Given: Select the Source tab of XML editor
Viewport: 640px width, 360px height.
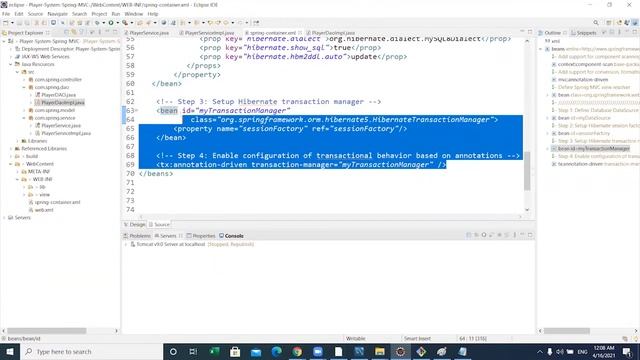Looking at the screenshot, I should [159, 224].
